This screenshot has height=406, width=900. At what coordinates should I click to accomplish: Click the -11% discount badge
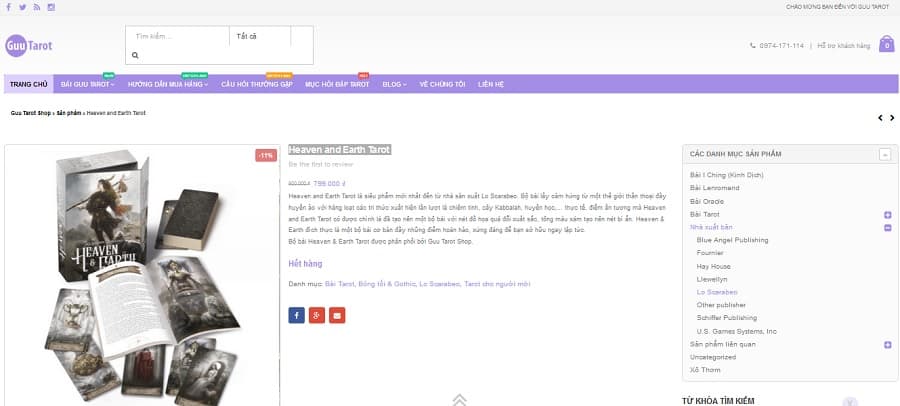click(266, 155)
